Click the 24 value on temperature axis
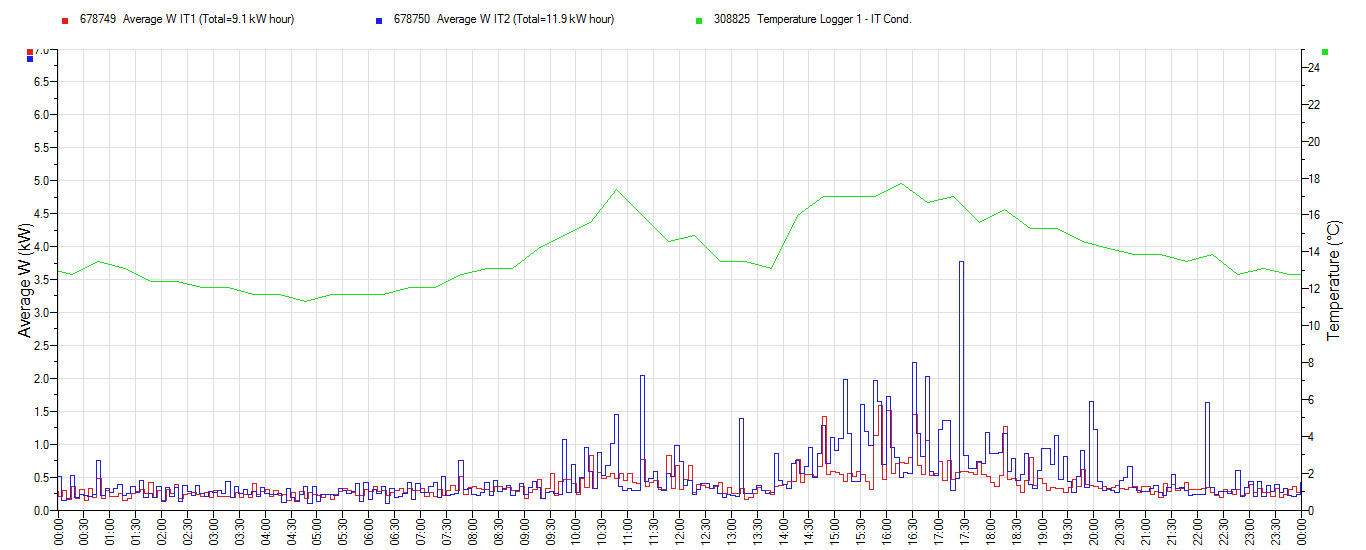 (x=1314, y=68)
